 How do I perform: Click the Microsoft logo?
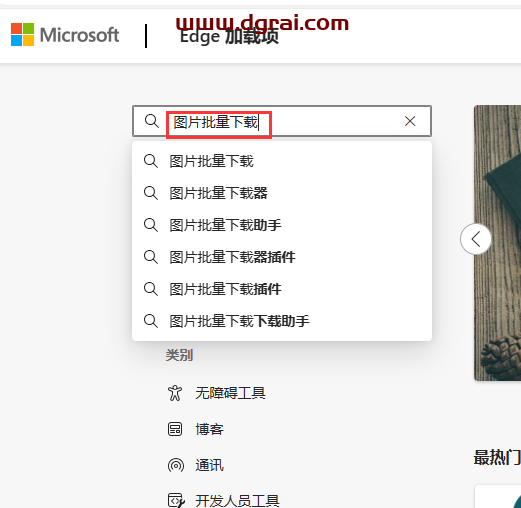(65, 35)
